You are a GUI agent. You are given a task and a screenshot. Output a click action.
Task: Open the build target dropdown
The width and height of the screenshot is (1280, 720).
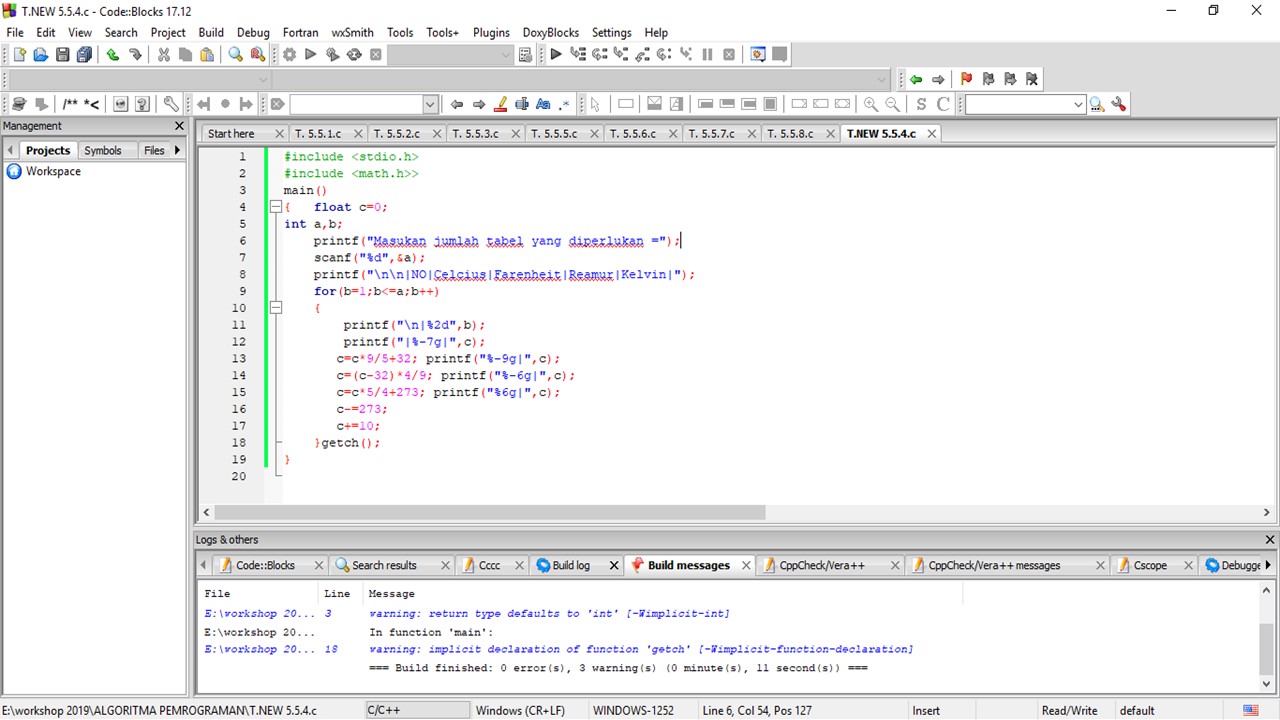pyautogui.click(x=505, y=55)
